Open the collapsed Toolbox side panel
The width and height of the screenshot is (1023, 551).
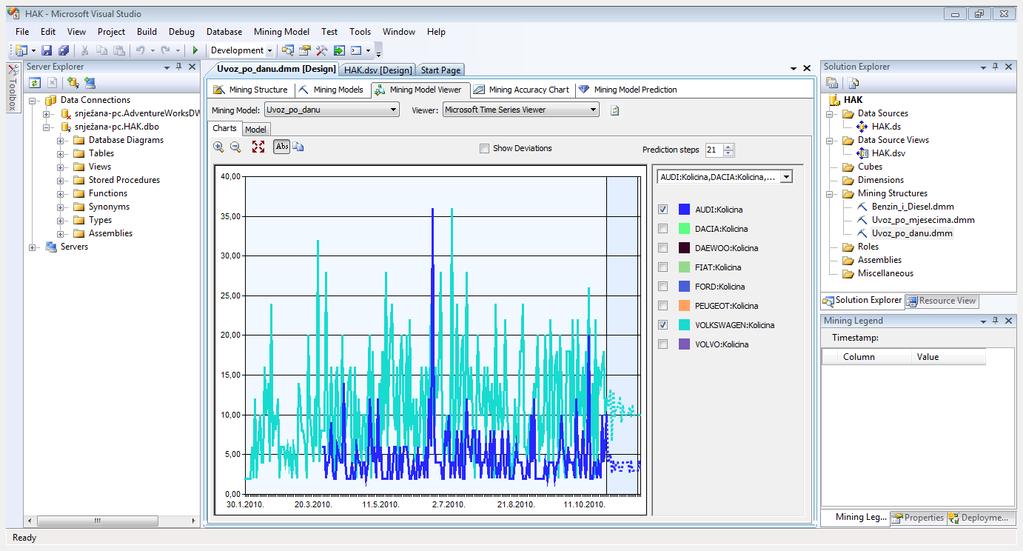tap(12, 88)
